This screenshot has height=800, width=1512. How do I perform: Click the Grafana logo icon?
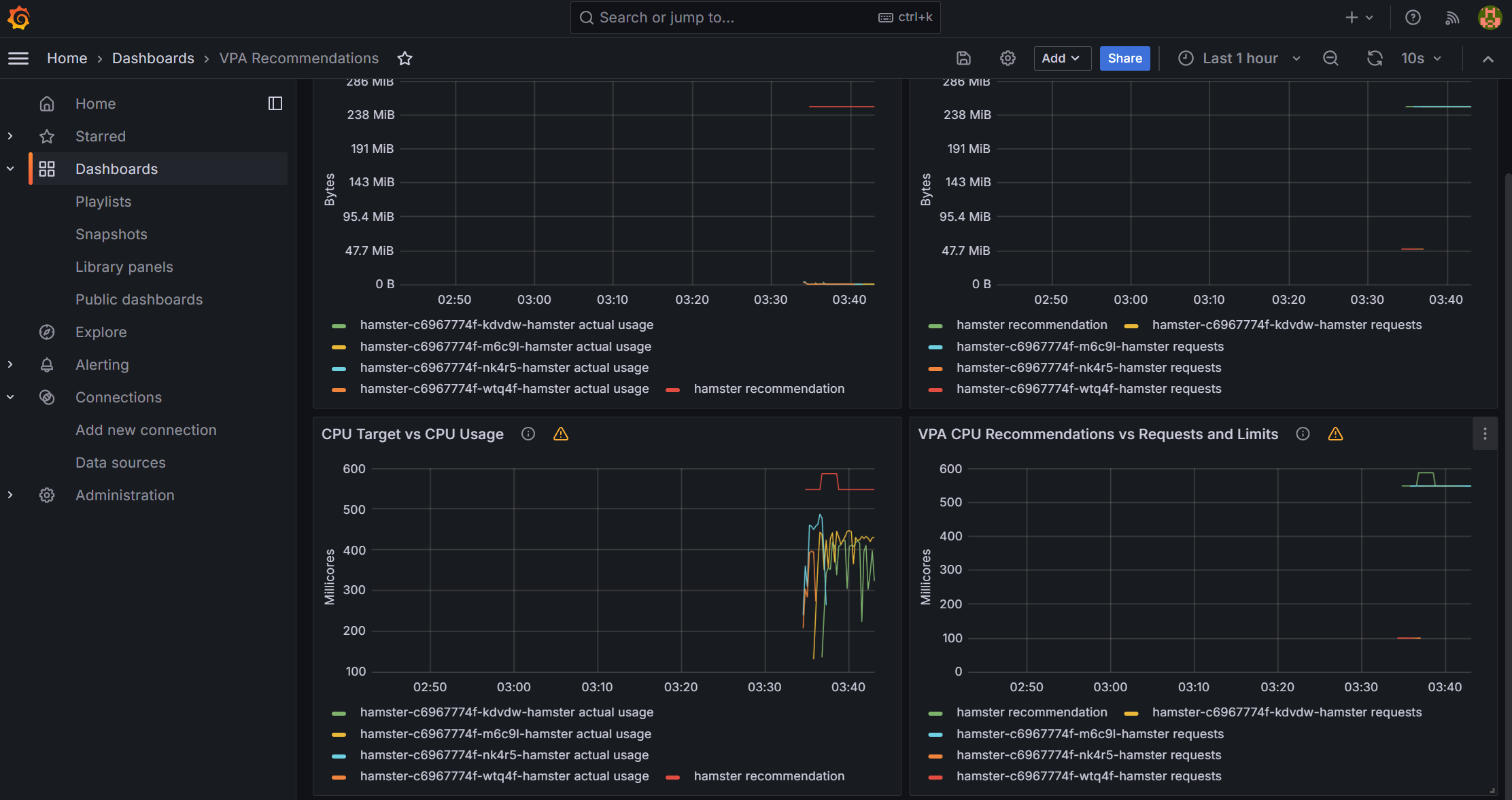click(18, 18)
